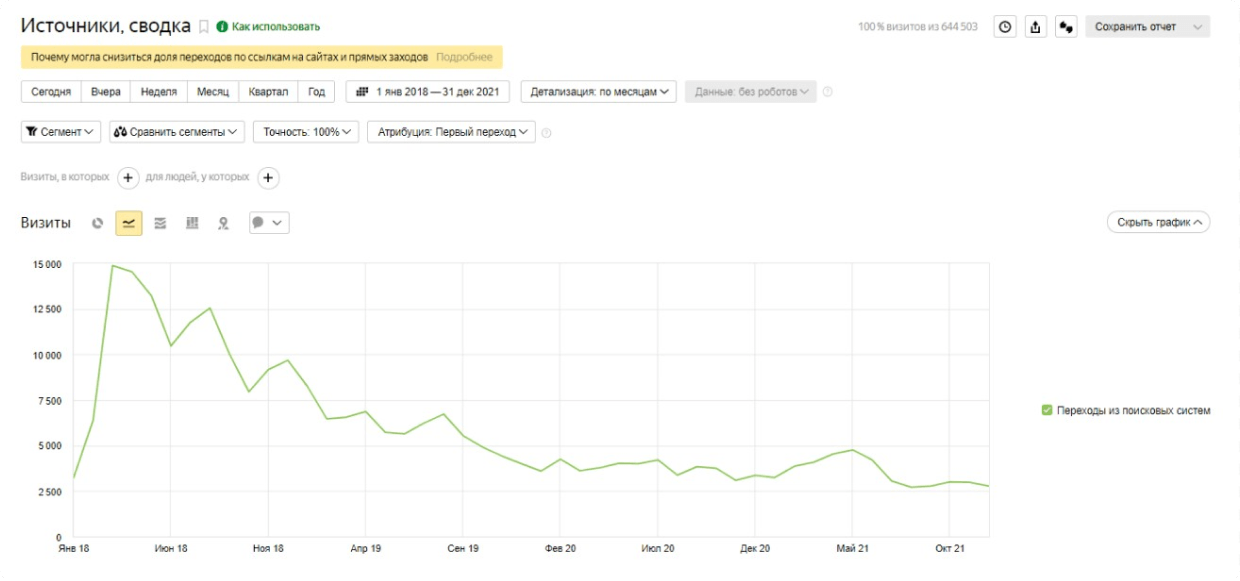Collapse chart with 'Скрыть график'
Screen dimensions: 1240x581
coord(1158,222)
